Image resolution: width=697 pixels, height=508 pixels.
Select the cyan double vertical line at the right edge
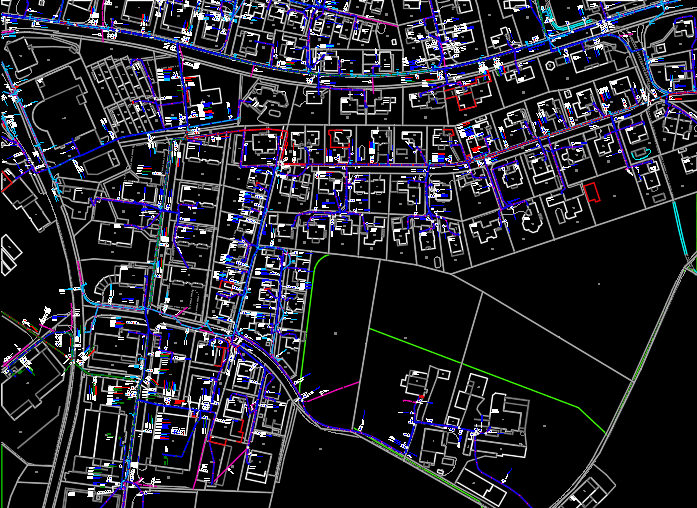[x=681, y=230]
